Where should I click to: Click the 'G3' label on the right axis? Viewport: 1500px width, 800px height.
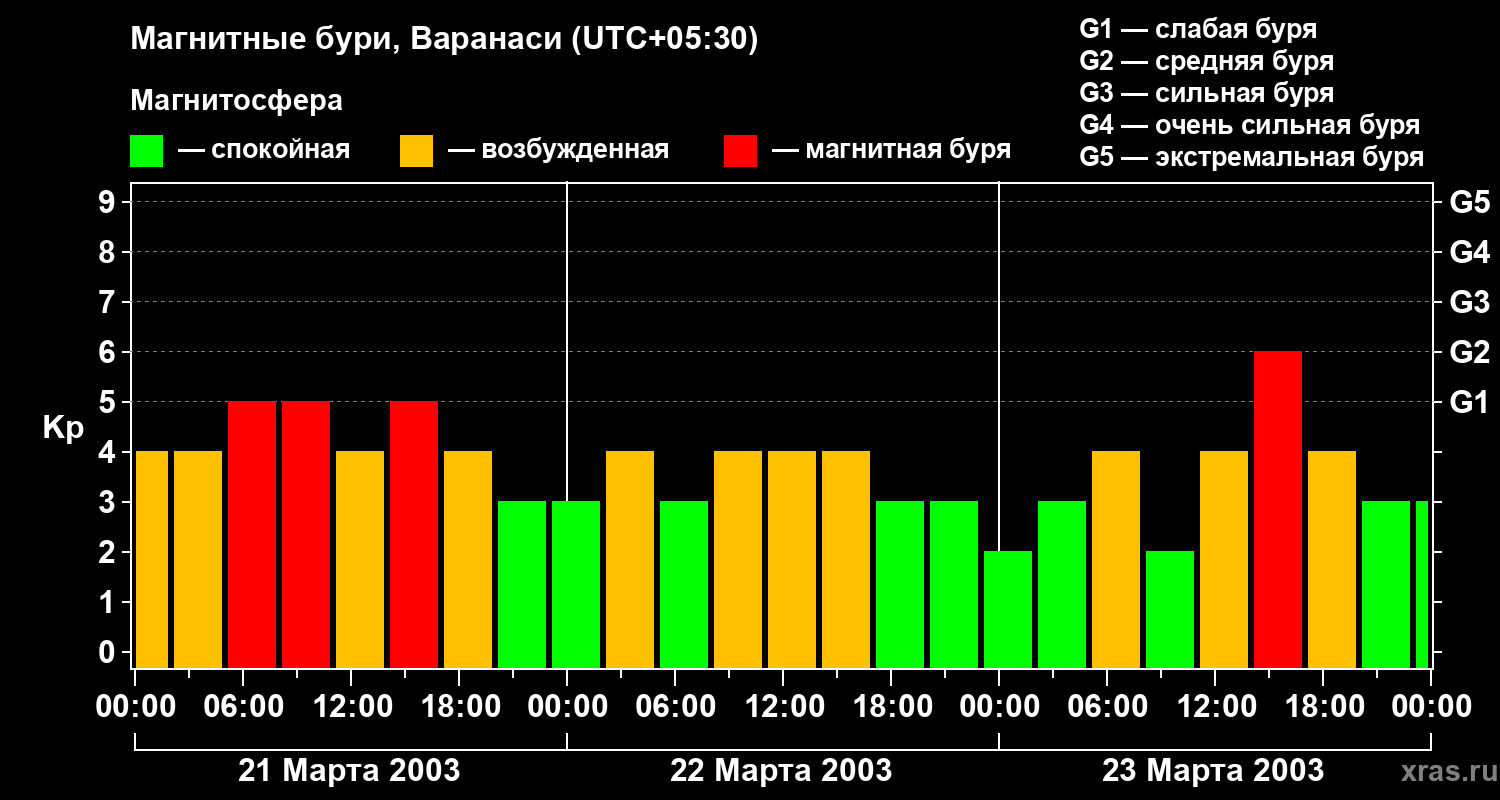1469,302
